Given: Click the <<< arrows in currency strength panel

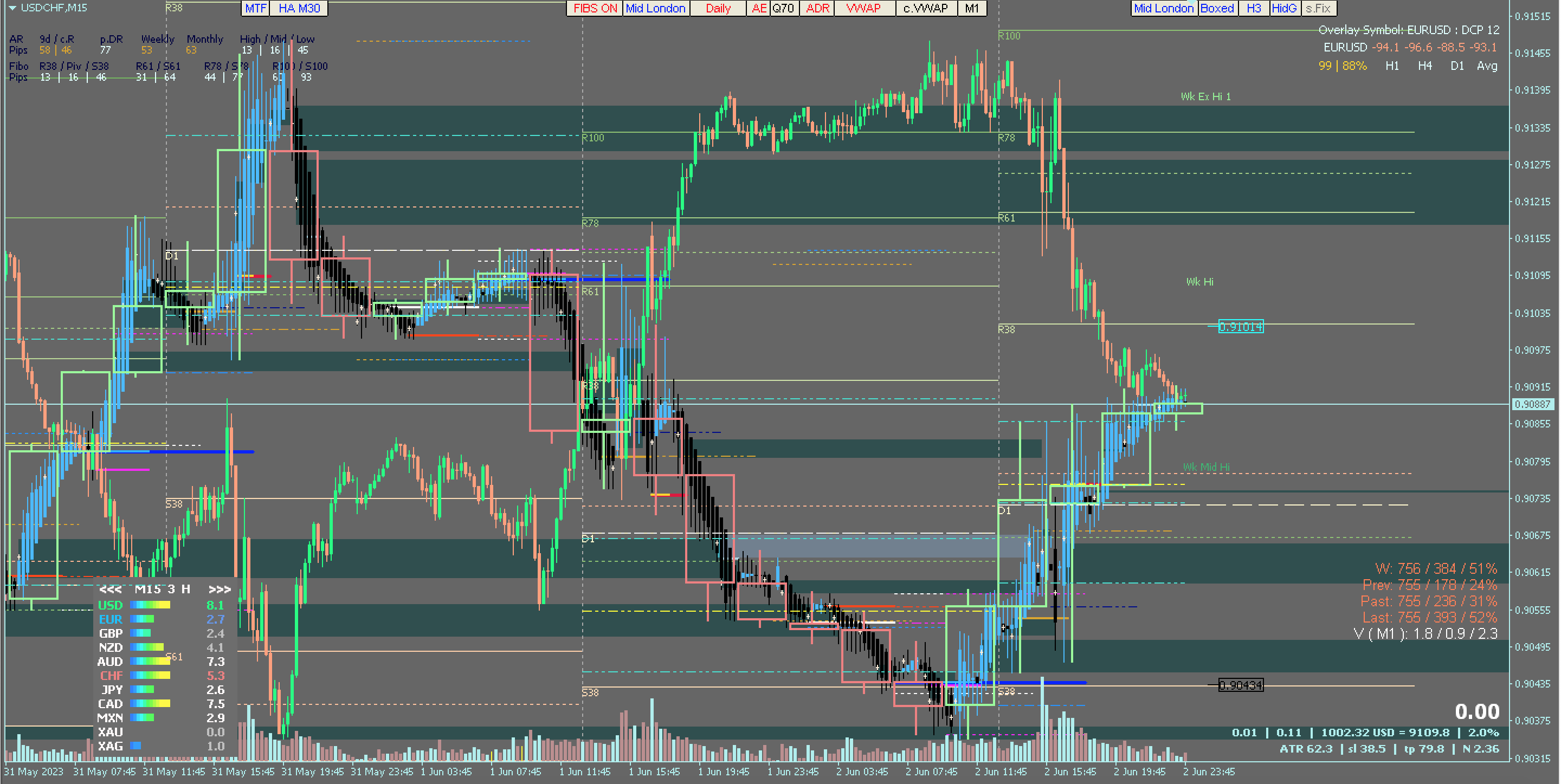Looking at the screenshot, I should click(110, 589).
